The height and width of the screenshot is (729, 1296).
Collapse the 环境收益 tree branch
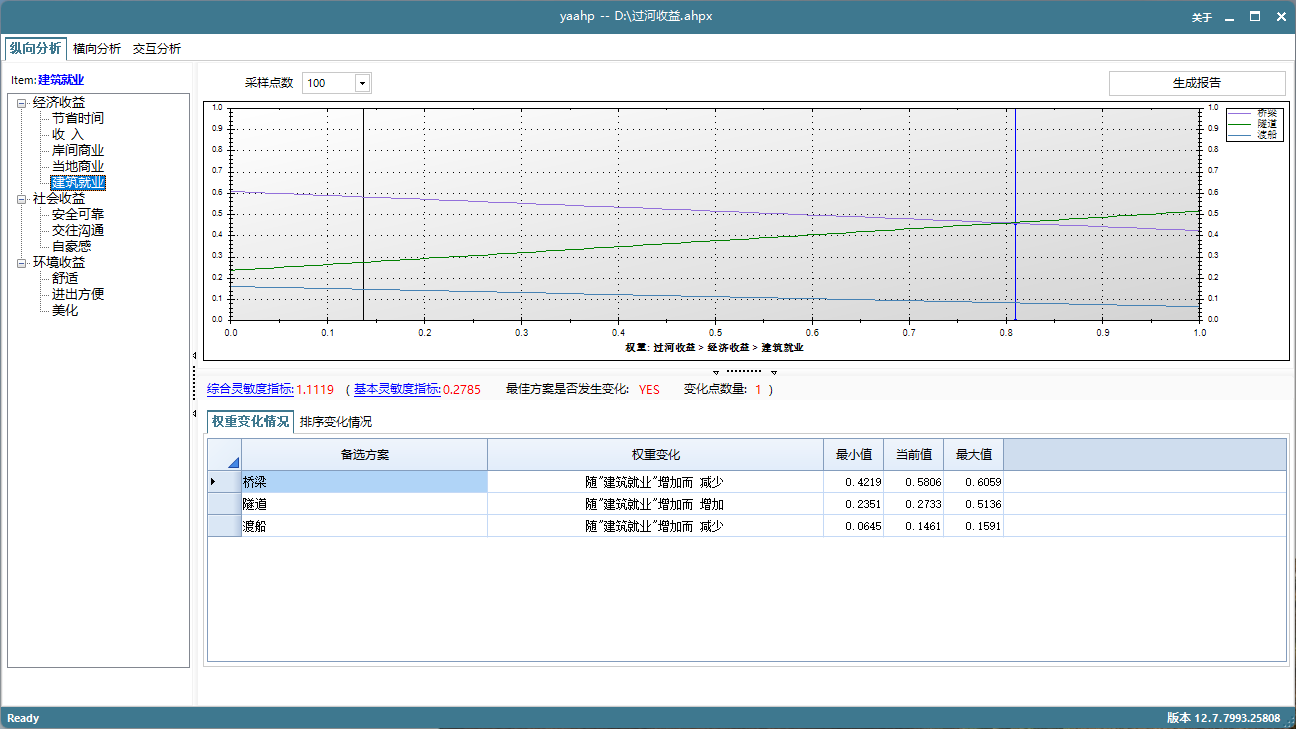pos(20,261)
